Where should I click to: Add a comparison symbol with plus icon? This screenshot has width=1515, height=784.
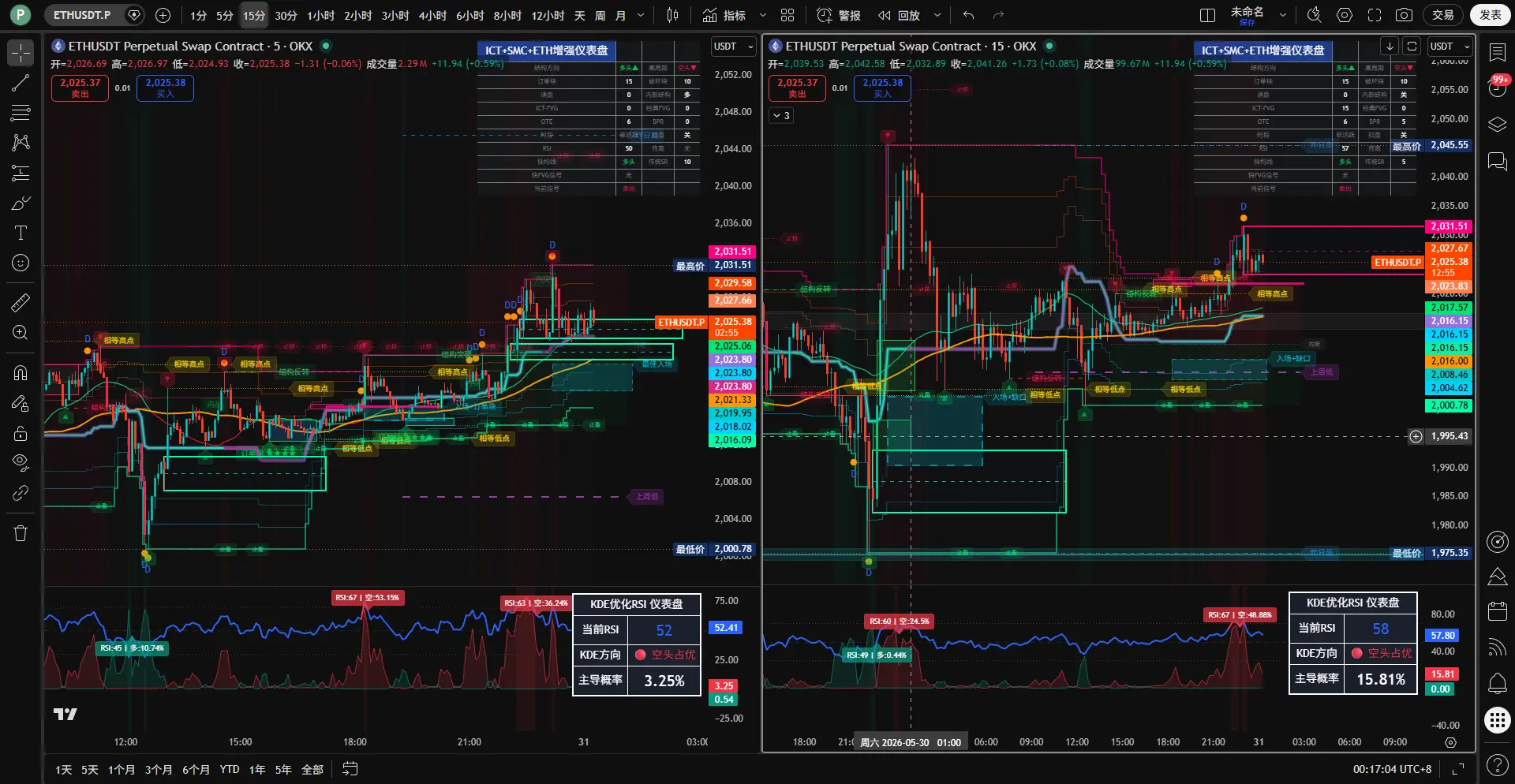(x=163, y=15)
